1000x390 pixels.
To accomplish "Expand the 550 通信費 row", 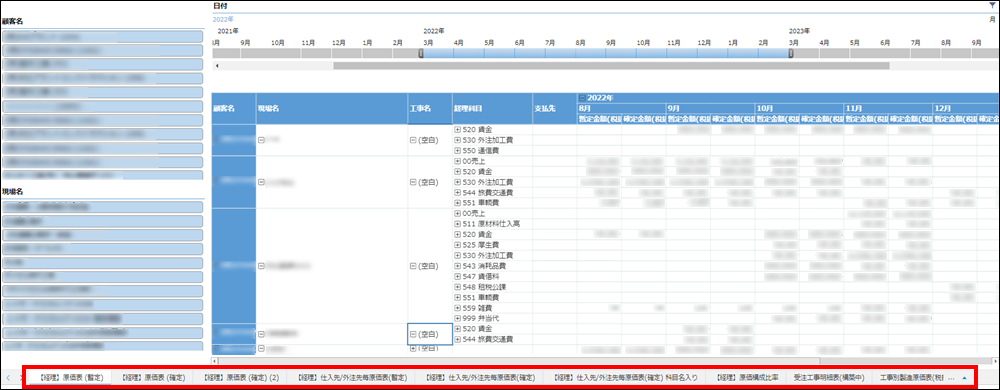I will 457,150.
